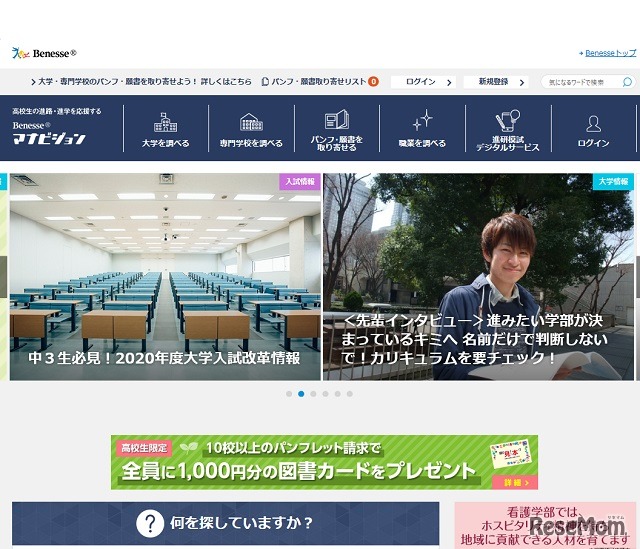Open the 2020年度大学入試改革情報 slide

165,277
